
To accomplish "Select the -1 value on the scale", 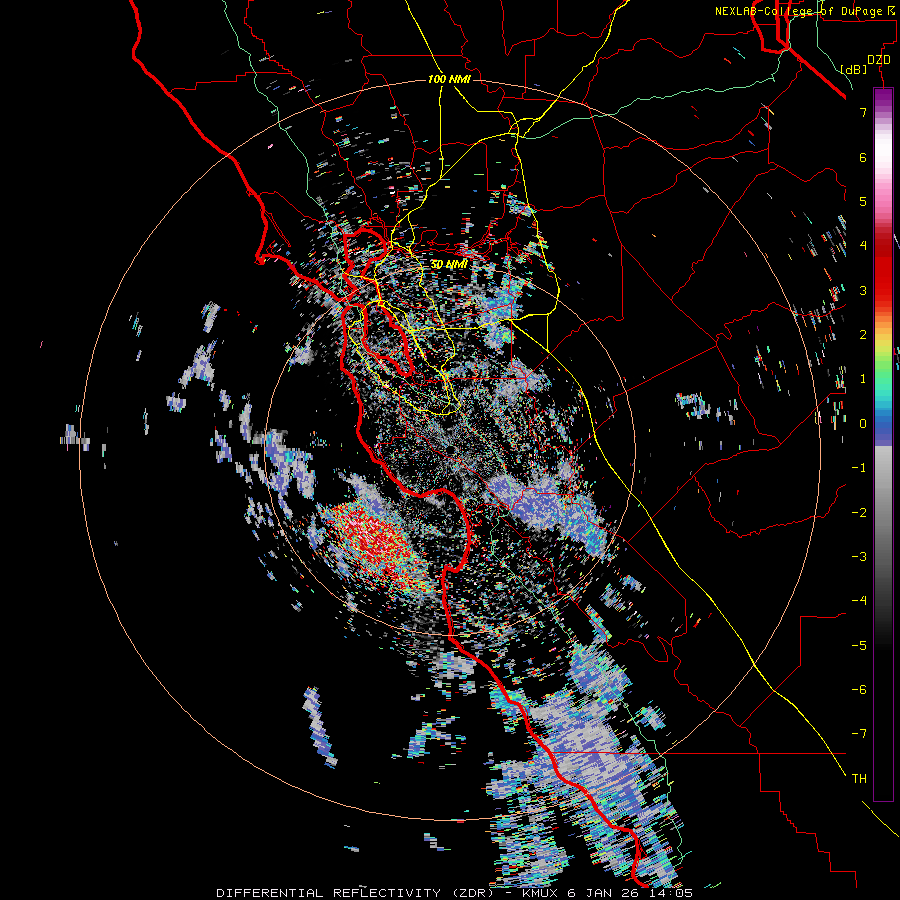I will pyautogui.click(x=859, y=468).
